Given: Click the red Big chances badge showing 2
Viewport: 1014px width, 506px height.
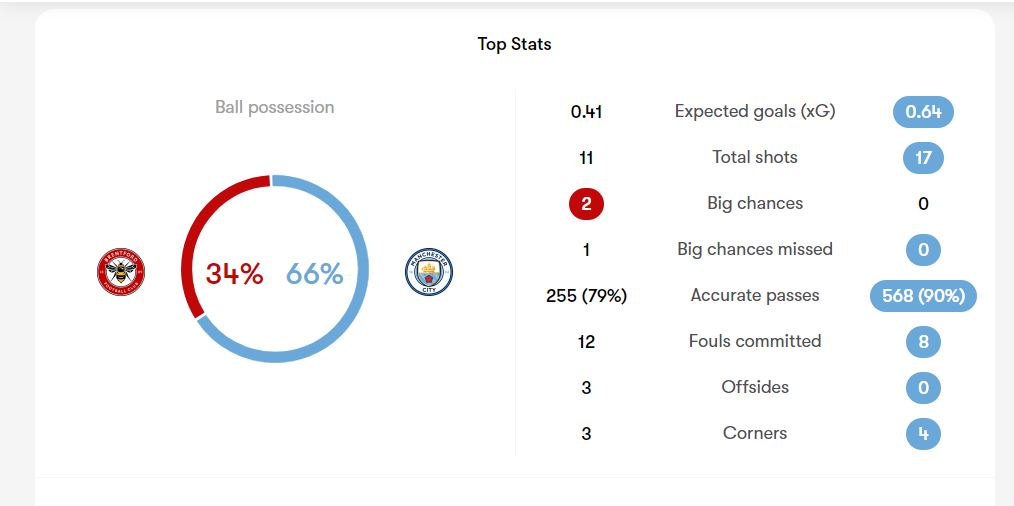Looking at the screenshot, I should 587,204.
